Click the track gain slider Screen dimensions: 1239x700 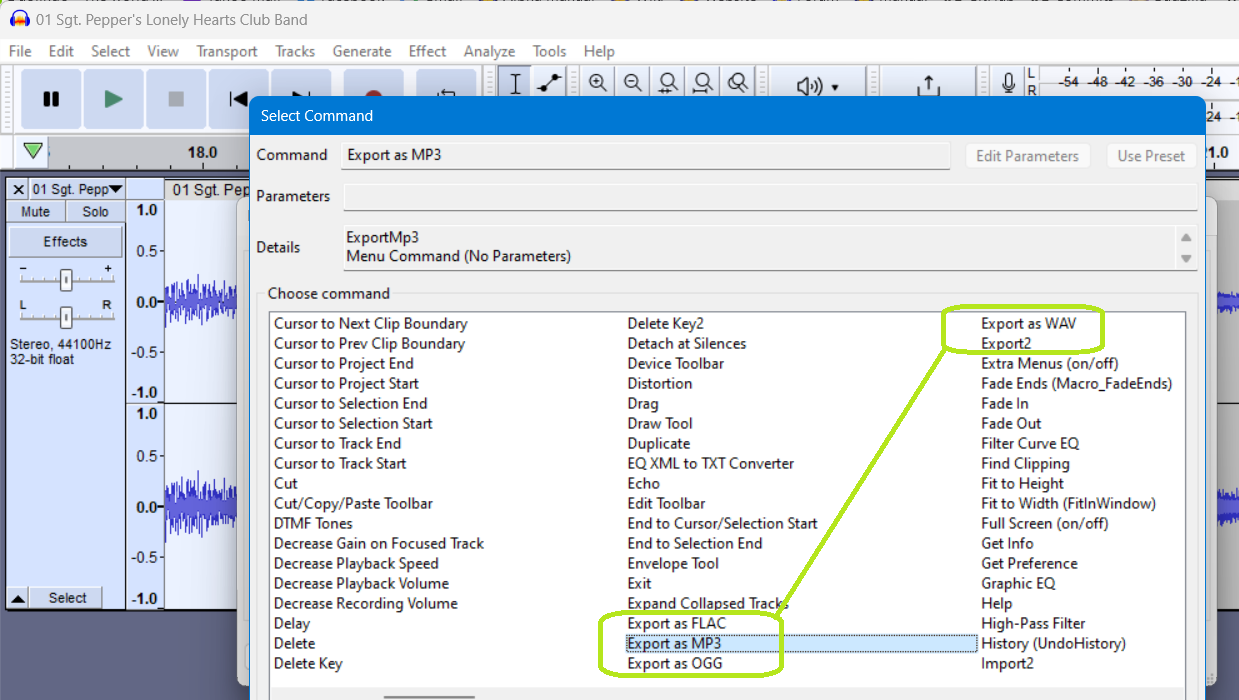66,279
